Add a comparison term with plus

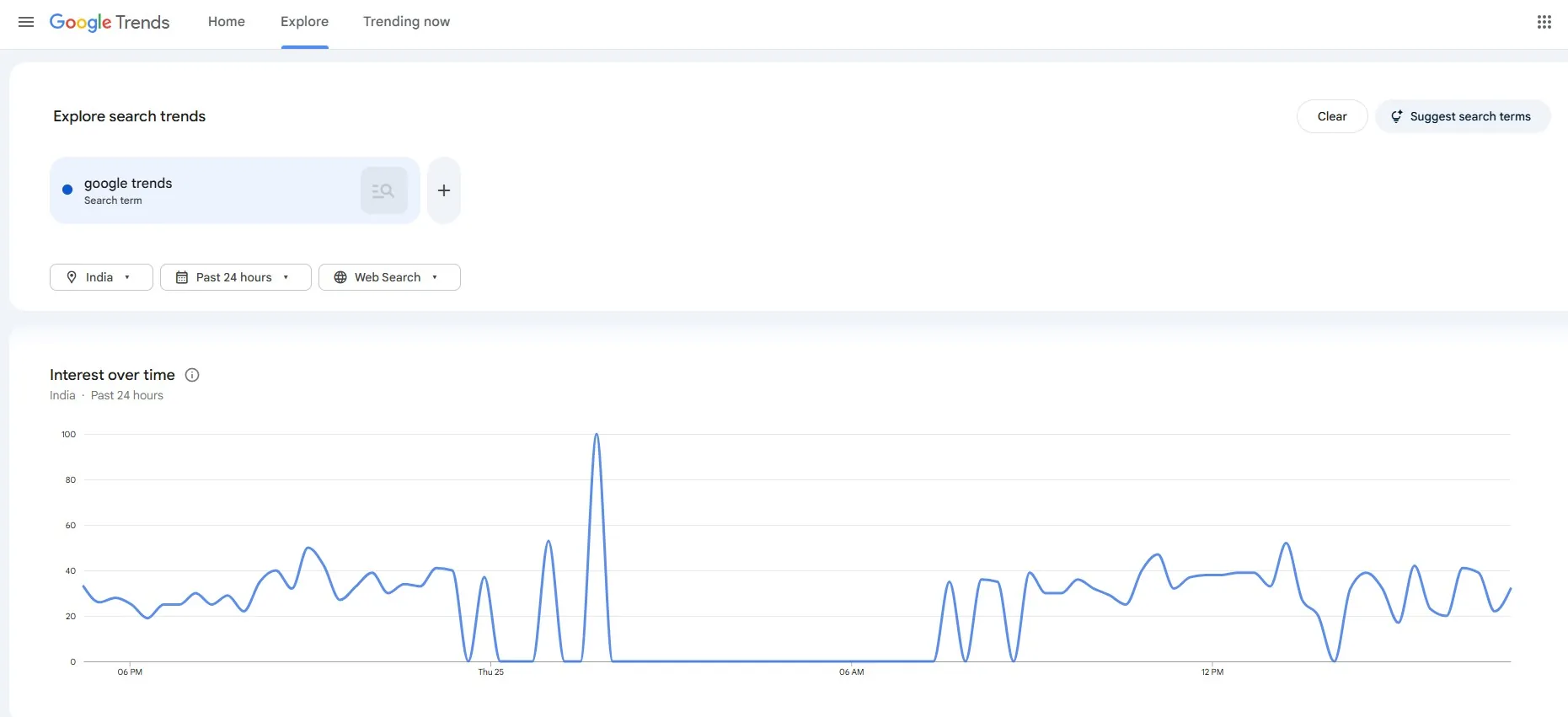pyautogui.click(x=444, y=190)
